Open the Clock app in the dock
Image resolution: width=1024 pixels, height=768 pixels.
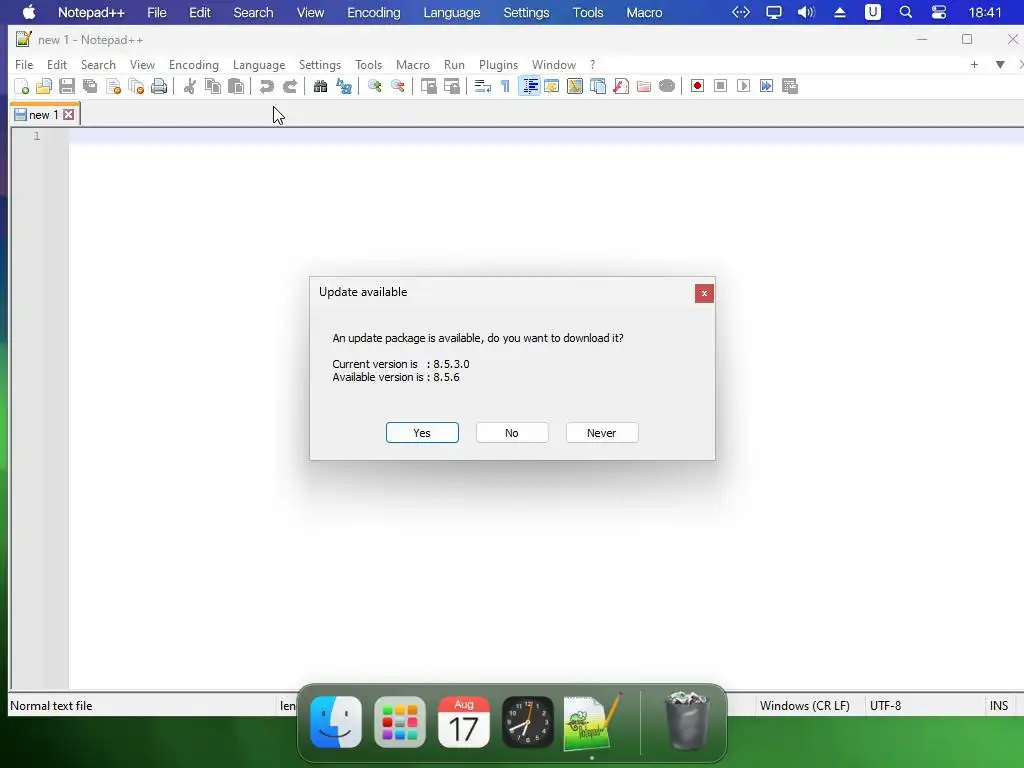pos(528,722)
